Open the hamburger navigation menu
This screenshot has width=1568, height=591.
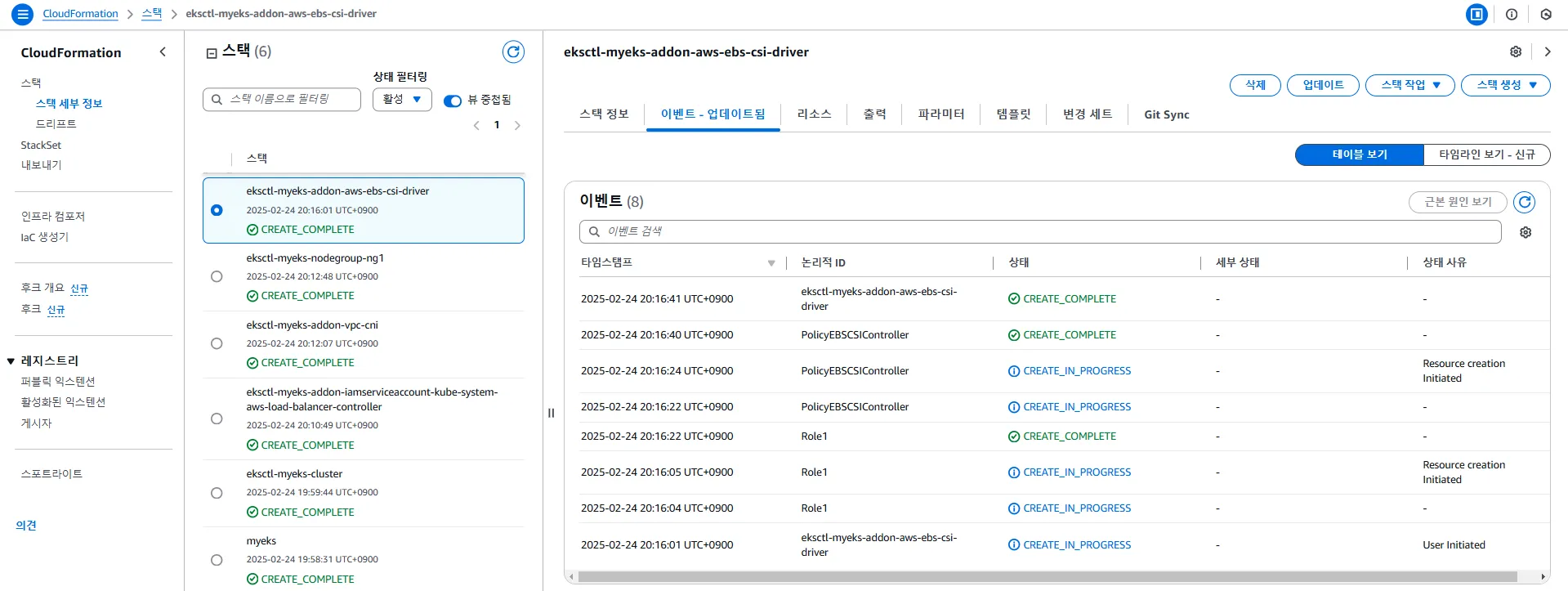coord(22,14)
